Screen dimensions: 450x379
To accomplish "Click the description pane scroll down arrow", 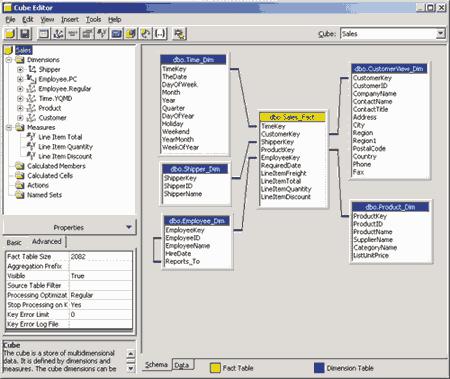I will 131,368.
